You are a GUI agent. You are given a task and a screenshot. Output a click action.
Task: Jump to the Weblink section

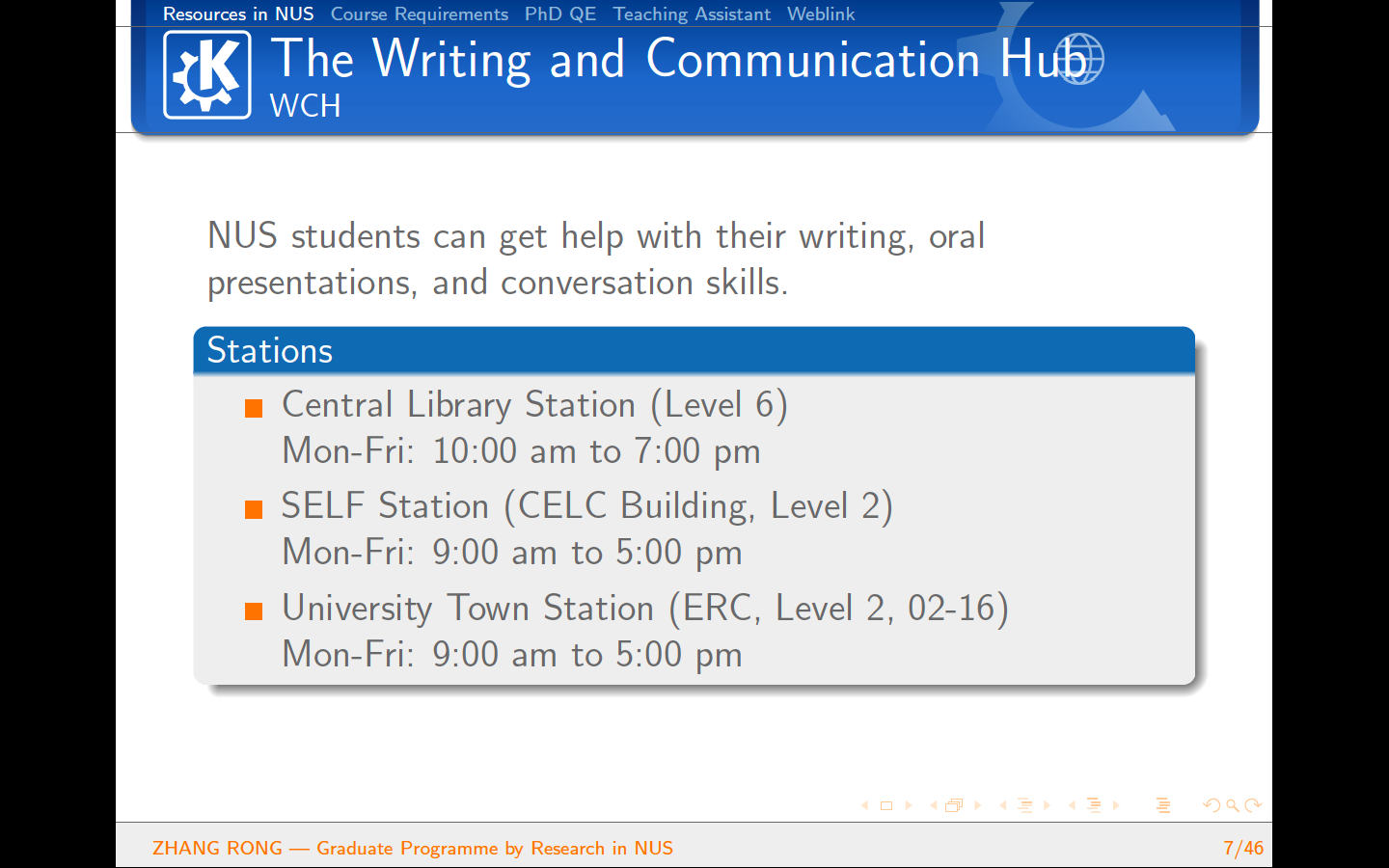click(821, 14)
